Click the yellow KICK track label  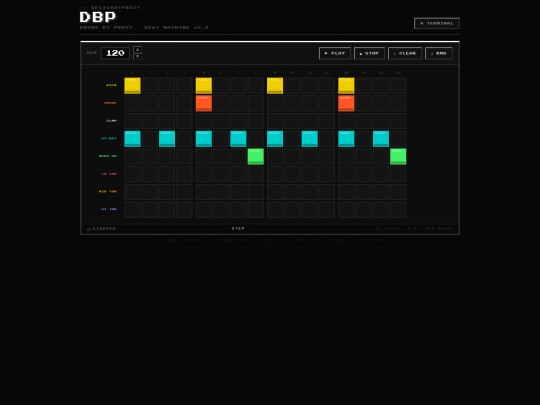[x=111, y=85]
